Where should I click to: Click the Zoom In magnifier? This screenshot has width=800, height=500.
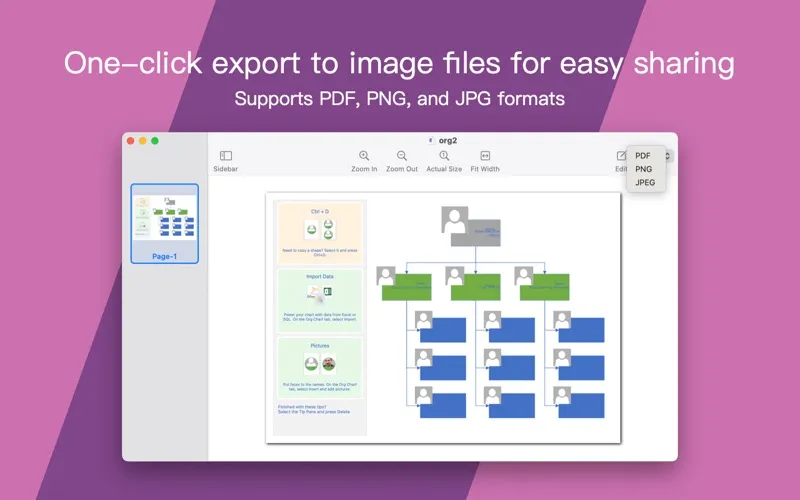point(364,156)
